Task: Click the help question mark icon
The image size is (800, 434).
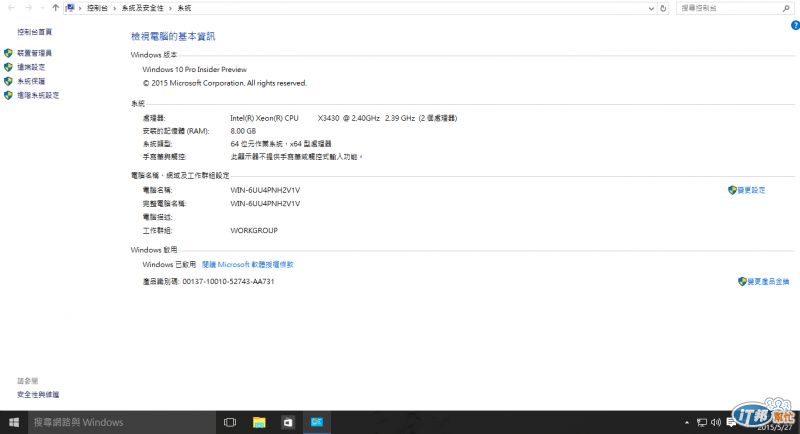Action: 795,25
